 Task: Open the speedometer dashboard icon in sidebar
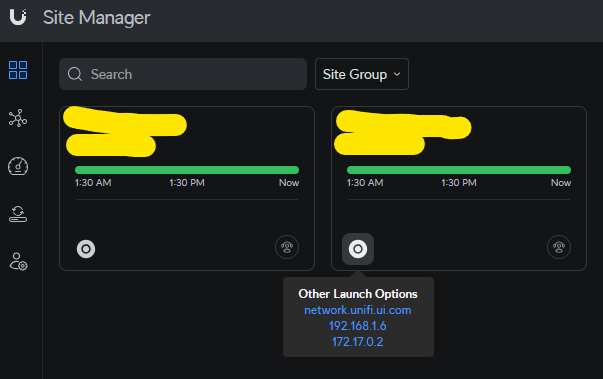[x=18, y=166]
